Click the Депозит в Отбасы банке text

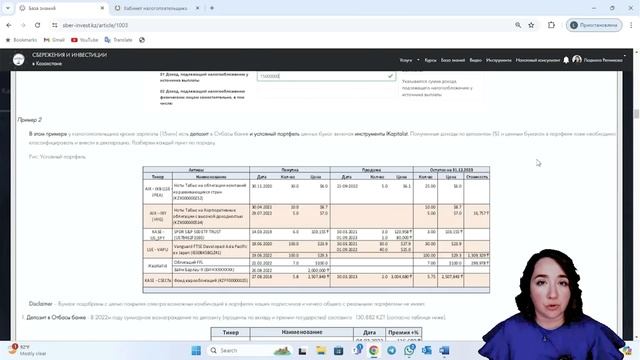[56, 317]
